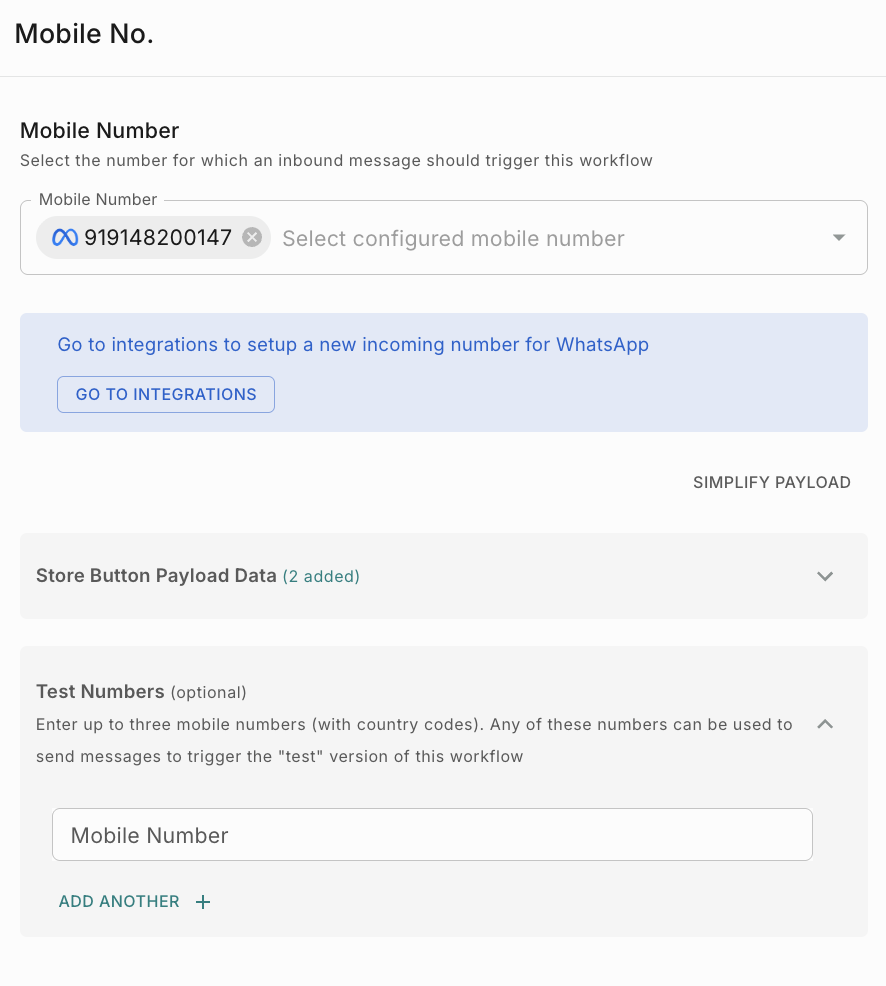The image size is (886, 986).
Task: Select the Meta platform icon in the dropdown chip
Action: pyautogui.click(x=63, y=237)
